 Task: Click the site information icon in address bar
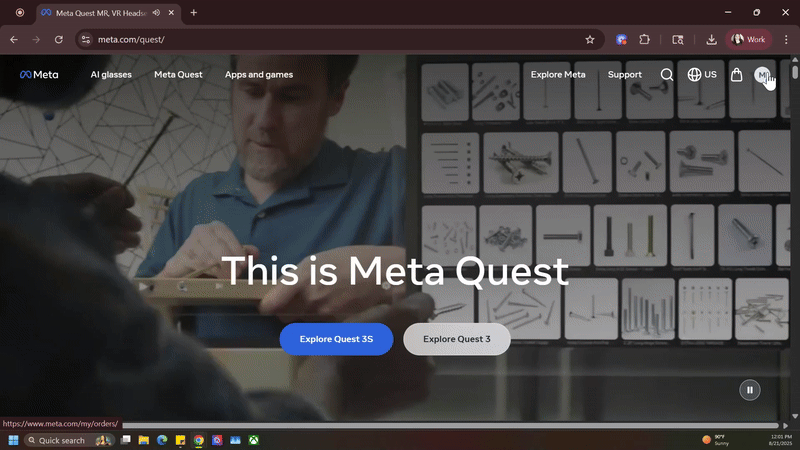click(x=86, y=40)
